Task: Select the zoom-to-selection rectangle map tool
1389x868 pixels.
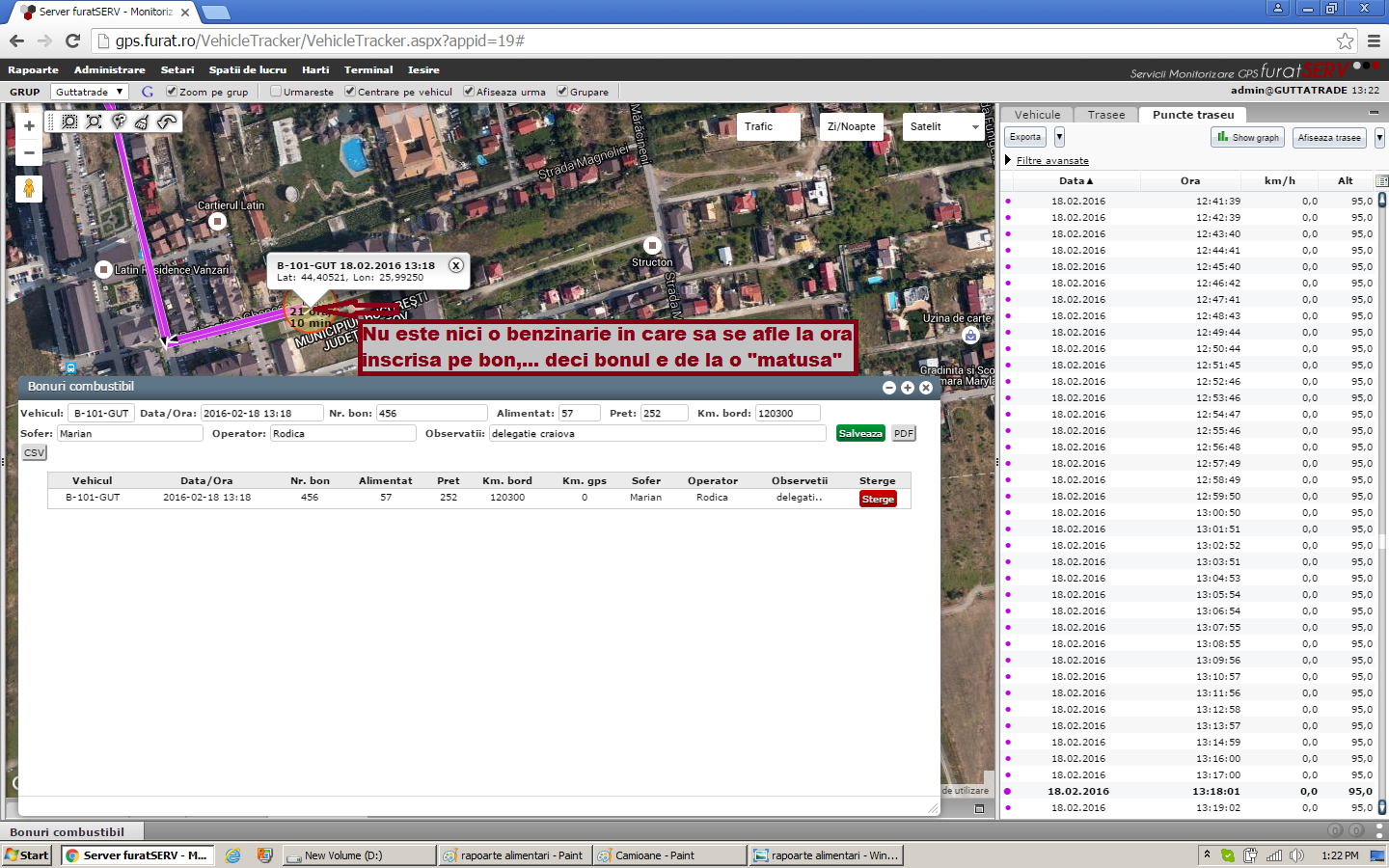Action: coord(69,122)
